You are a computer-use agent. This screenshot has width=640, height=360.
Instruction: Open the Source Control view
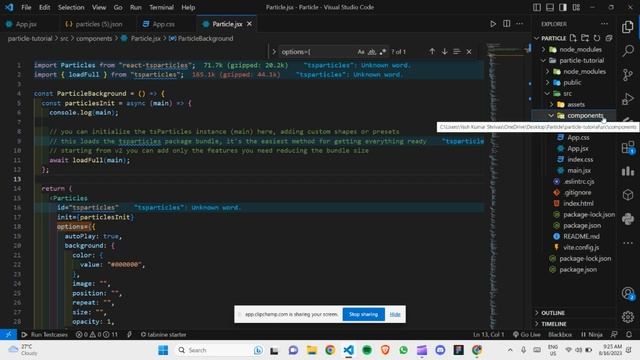(628, 75)
